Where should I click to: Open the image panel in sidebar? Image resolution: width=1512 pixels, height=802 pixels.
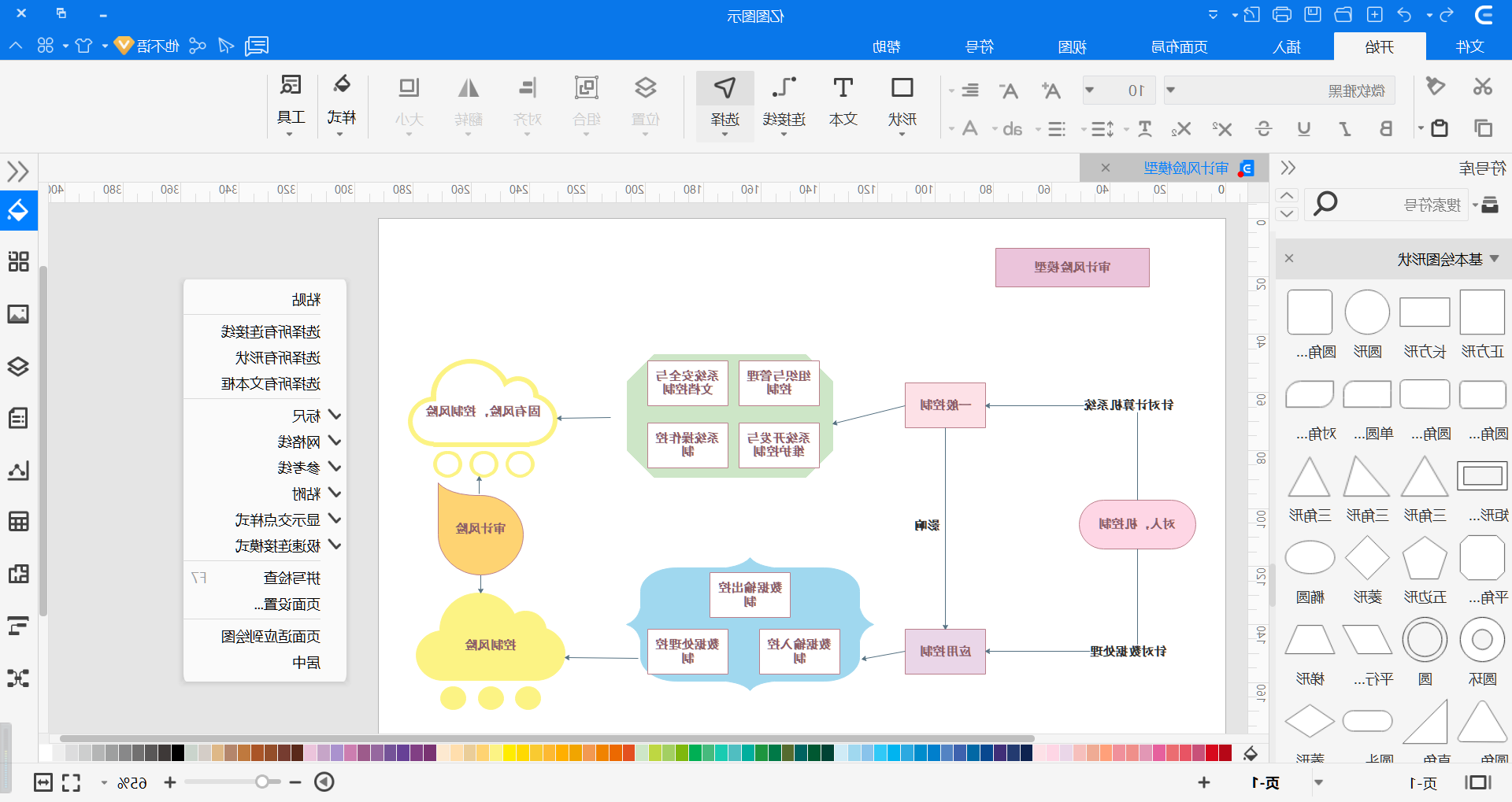18,314
